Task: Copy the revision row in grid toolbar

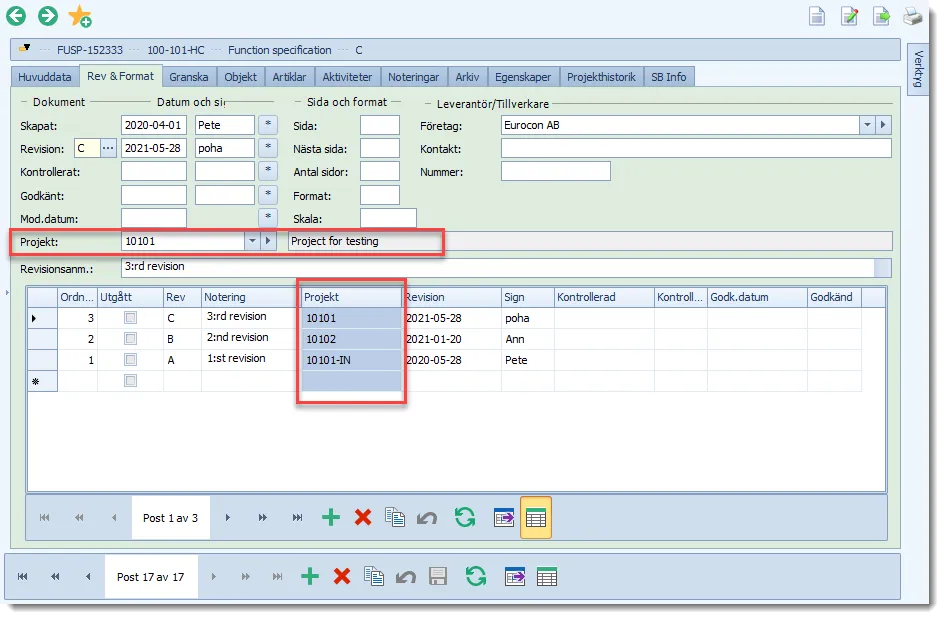Action: 395,517
